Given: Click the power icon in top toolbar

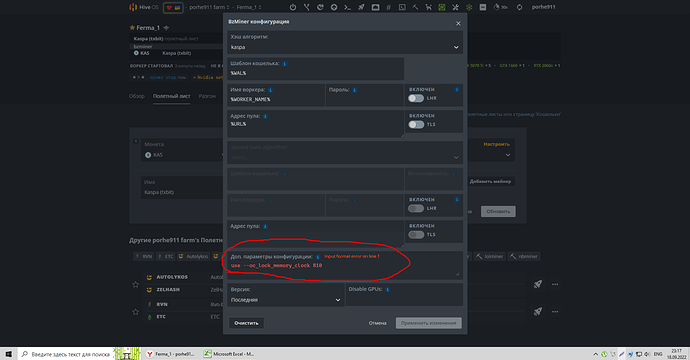Looking at the screenshot, I should pyautogui.click(x=293, y=7).
